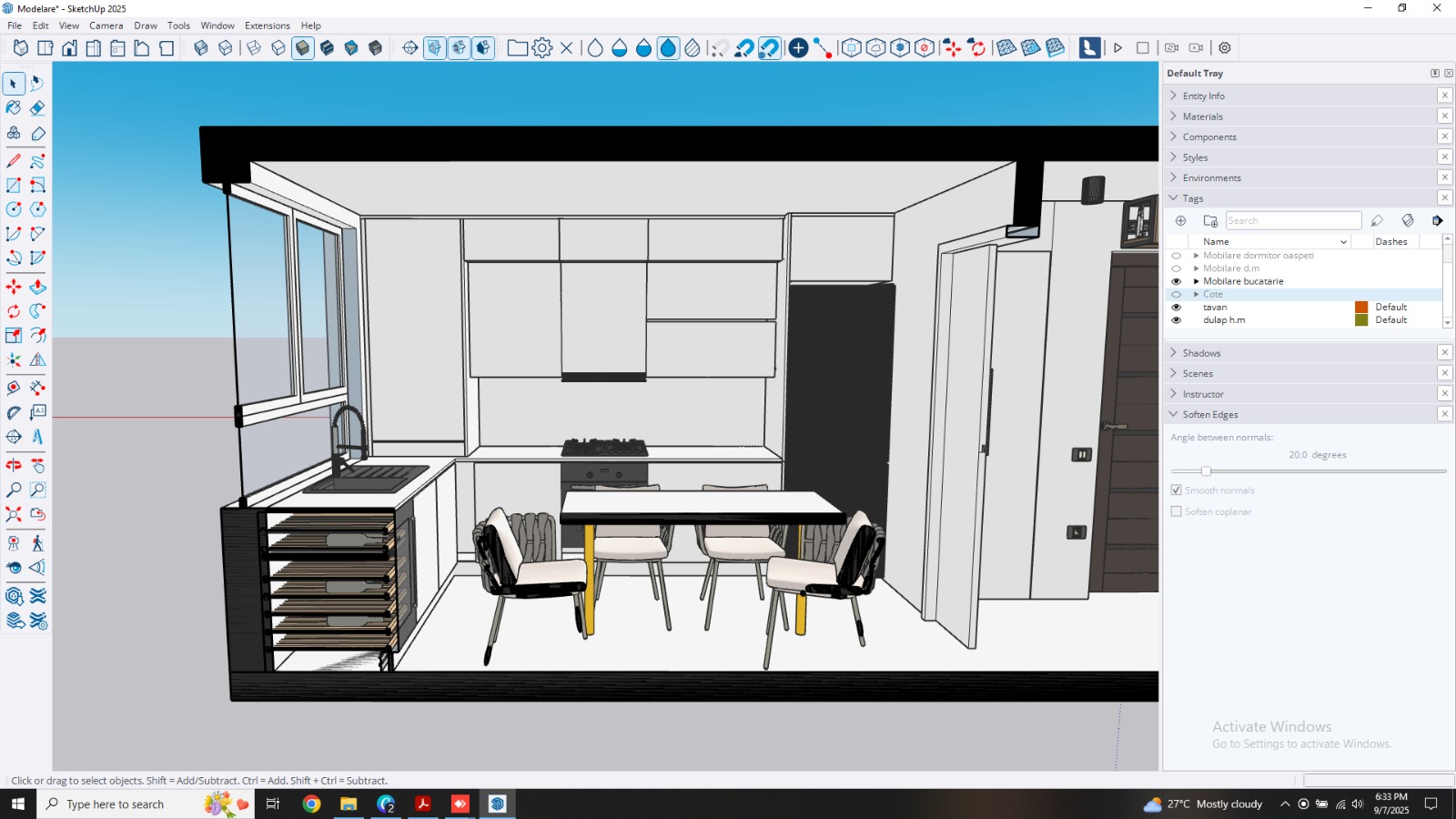Enable the Soften coplanar checkbox

tap(1176, 511)
